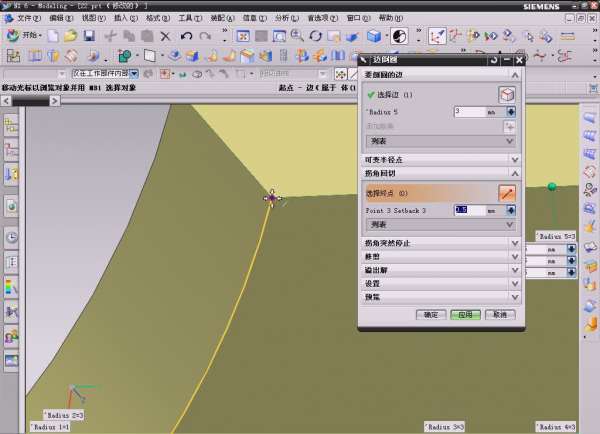Screen dimensions: 600x434
Task: Click the 确定 button
Action: click(x=431, y=314)
